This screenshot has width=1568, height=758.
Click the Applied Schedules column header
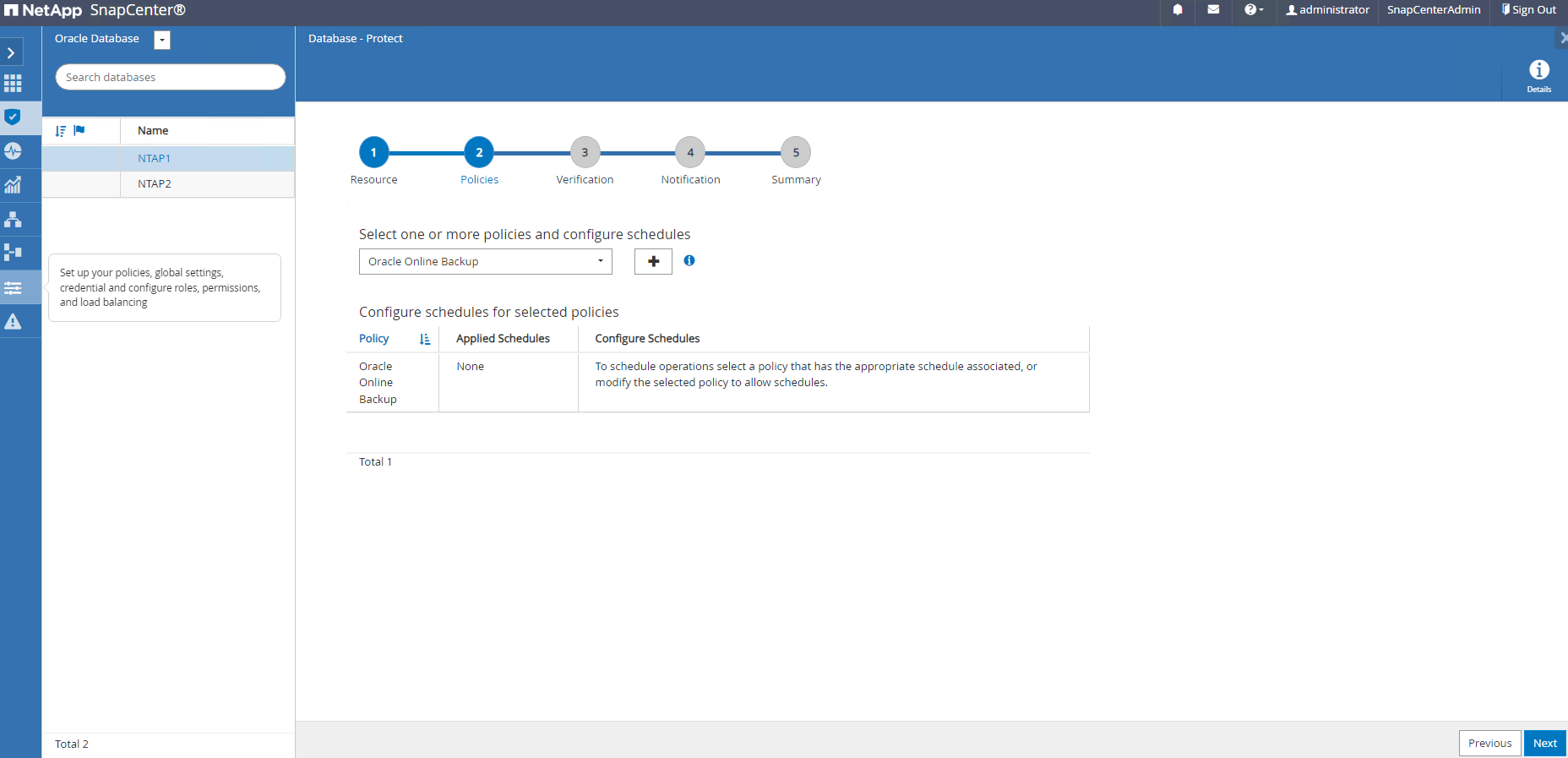coord(503,339)
